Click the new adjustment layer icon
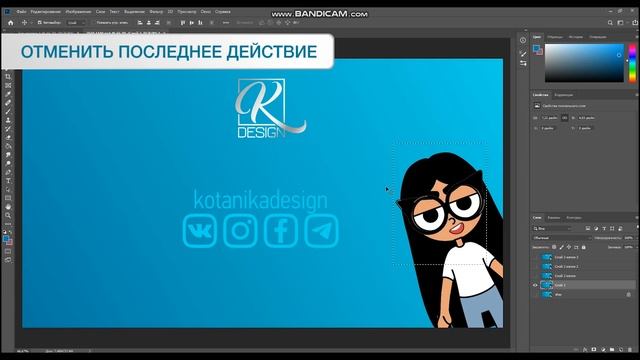 tap(603, 350)
